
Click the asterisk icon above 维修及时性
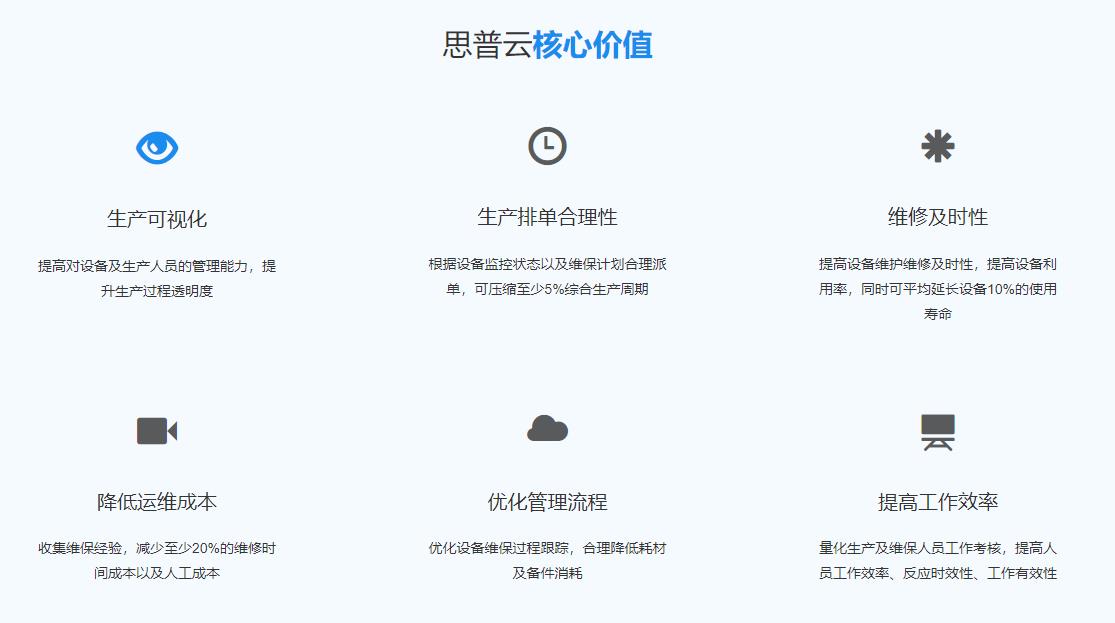pyautogui.click(x=938, y=145)
